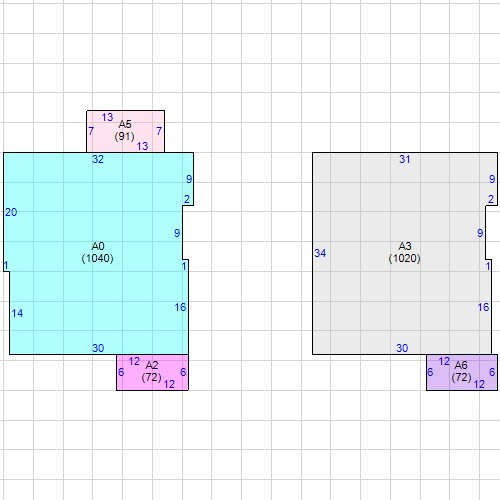
Task: Click the 7 dimension on A5's left side
Action: [91, 131]
